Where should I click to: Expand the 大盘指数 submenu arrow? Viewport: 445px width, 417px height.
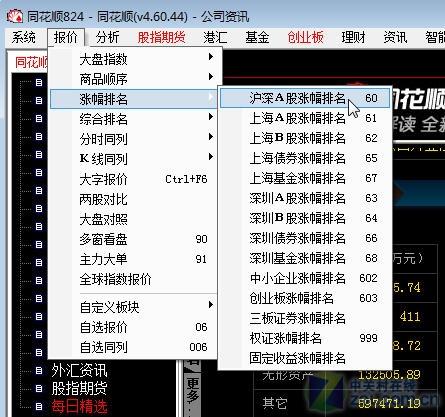tap(211, 57)
